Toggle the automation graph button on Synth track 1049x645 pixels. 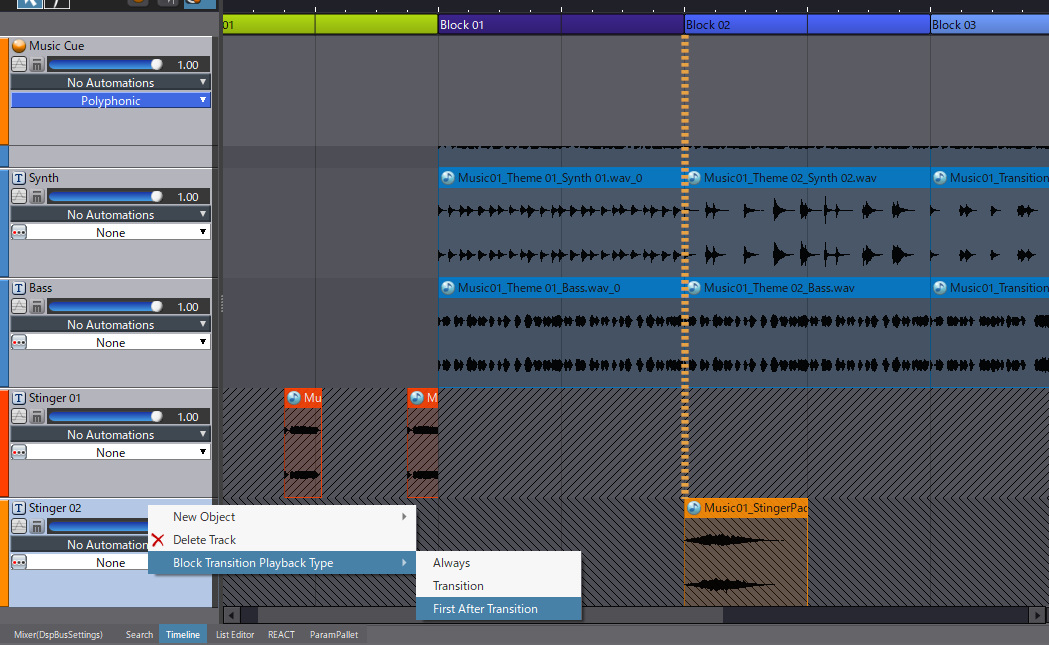[x=19, y=197]
